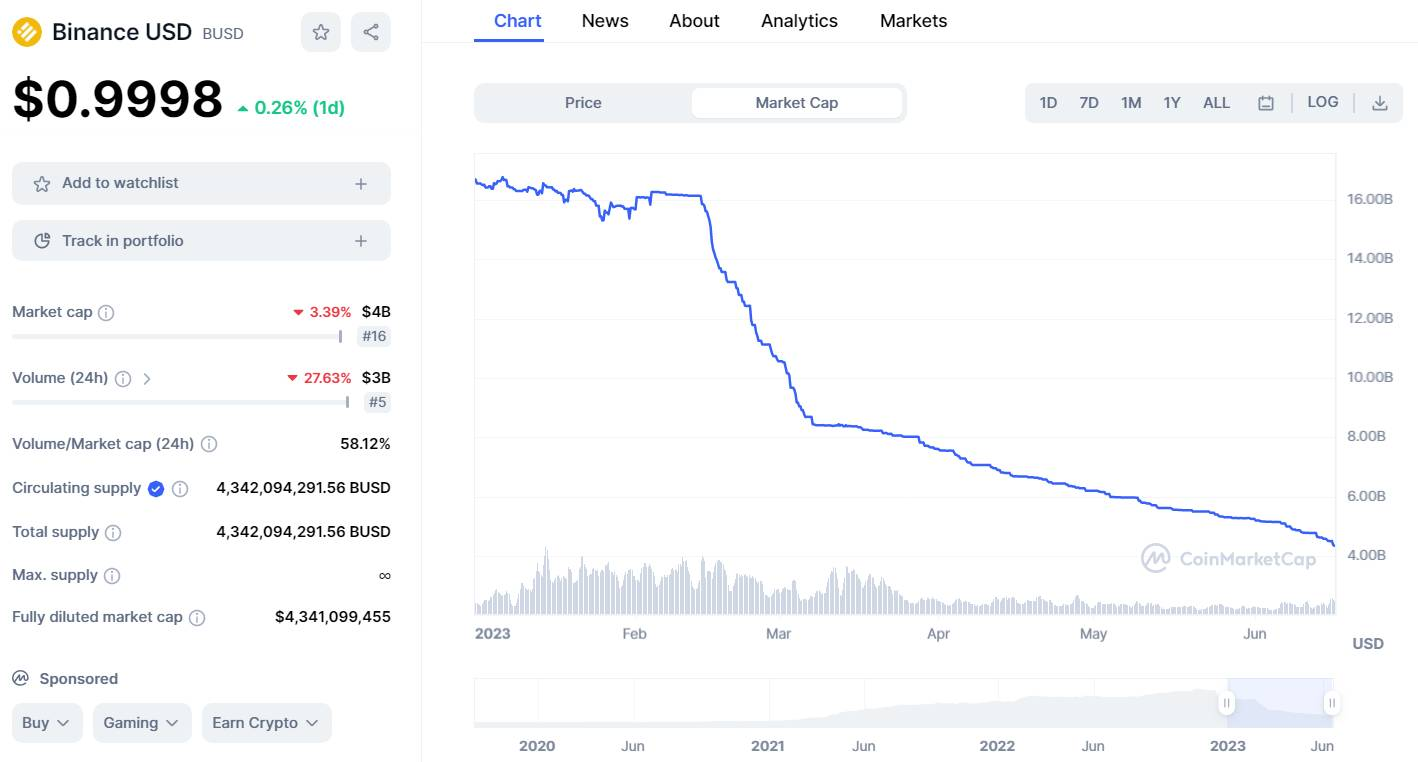1418x762 pixels.
Task: Toggle chart view to Price
Action: click(x=583, y=103)
